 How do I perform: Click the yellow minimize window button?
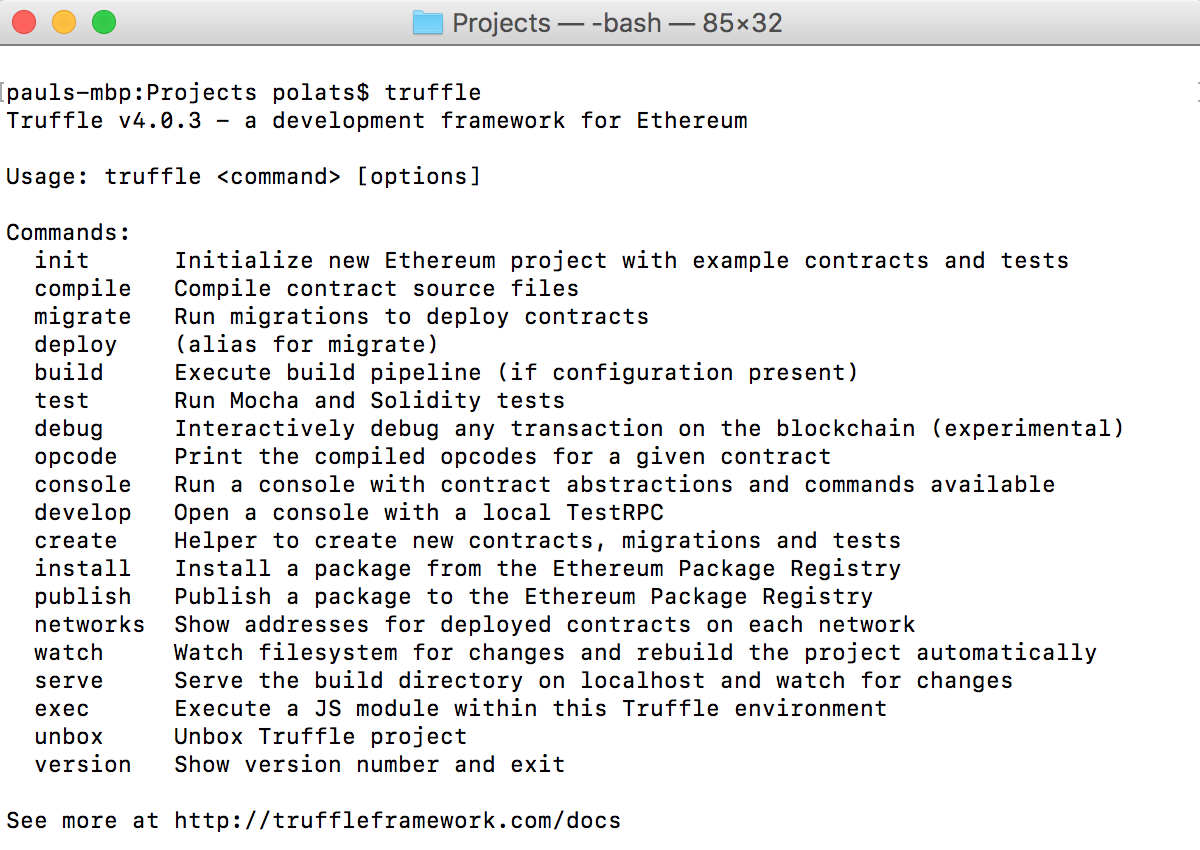click(x=64, y=21)
